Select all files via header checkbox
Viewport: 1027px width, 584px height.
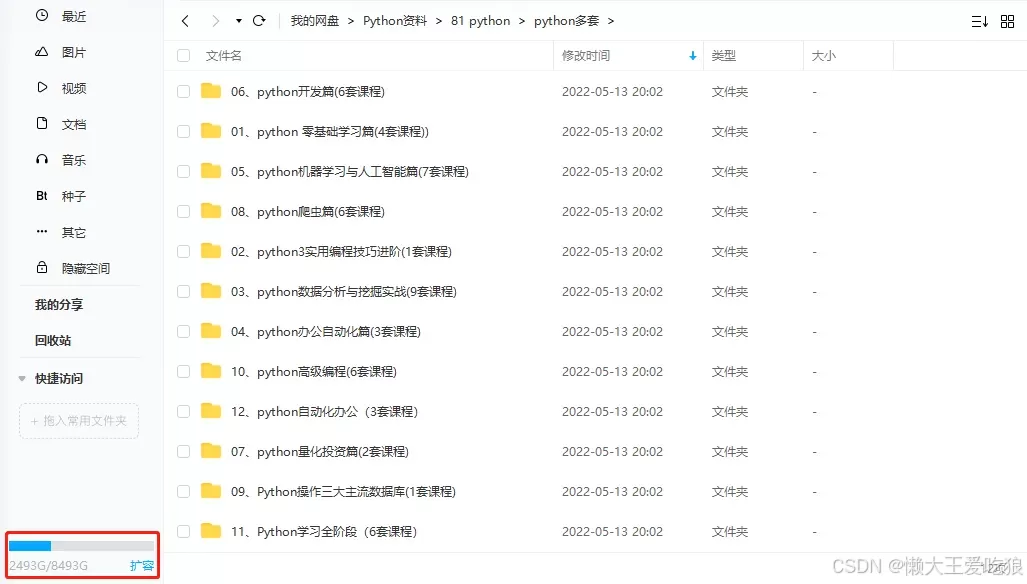pos(183,56)
